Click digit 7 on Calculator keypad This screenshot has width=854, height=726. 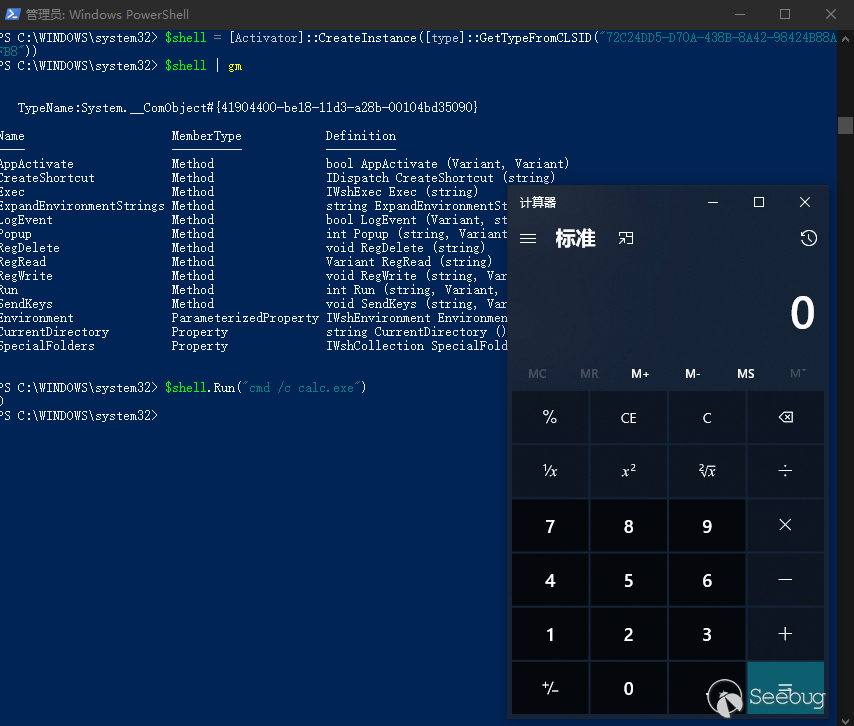click(550, 526)
